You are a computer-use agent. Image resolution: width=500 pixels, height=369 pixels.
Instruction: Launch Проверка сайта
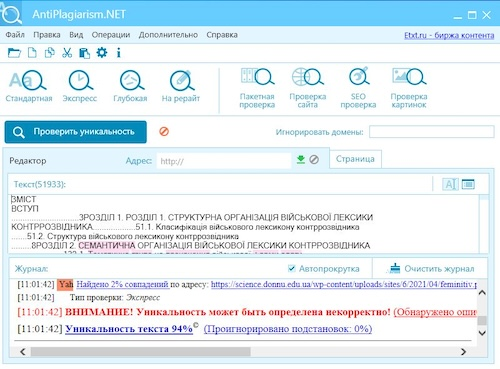(308, 88)
